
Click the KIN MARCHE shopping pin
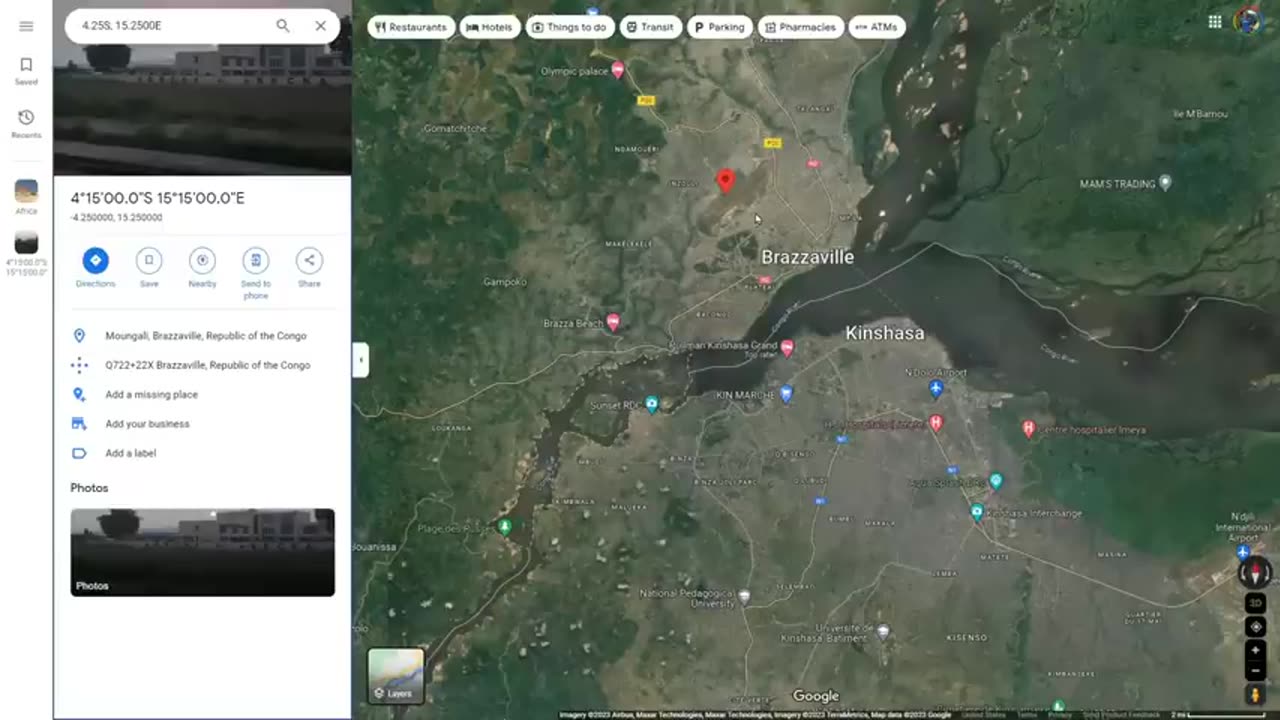[x=786, y=394]
